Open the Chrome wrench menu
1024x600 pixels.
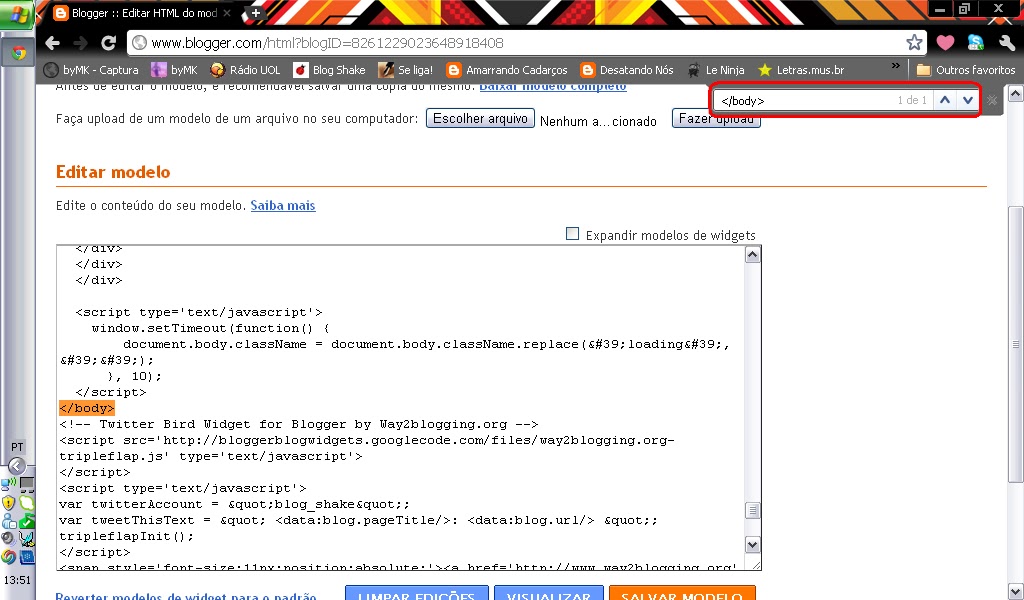1006,43
